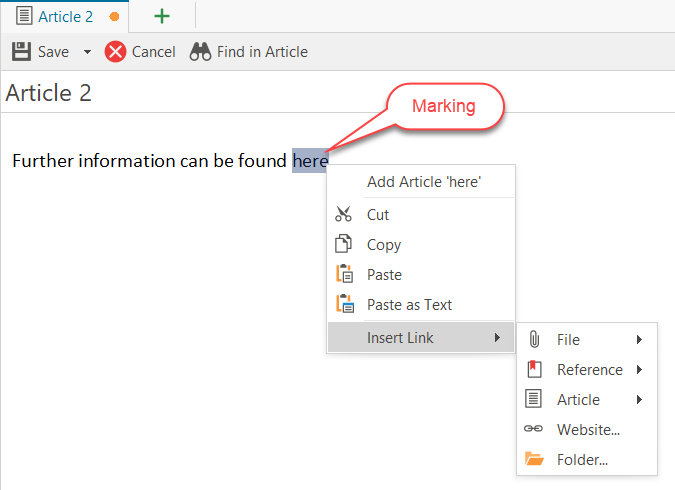The image size is (675, 490).
Task: Switch to the Article 2 tab
Action: [x=65, y=17]
